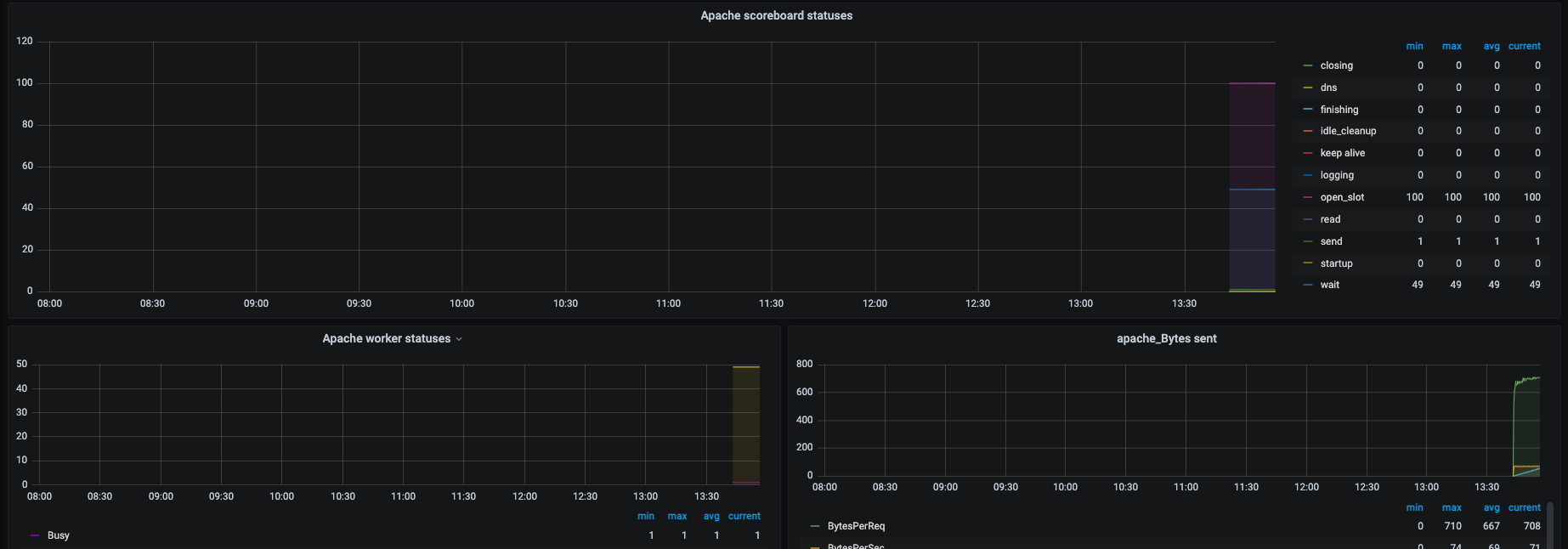Toggle the keep alive series in the legend
This screenshot has width=1568, height=549.
pos(1342,153)
